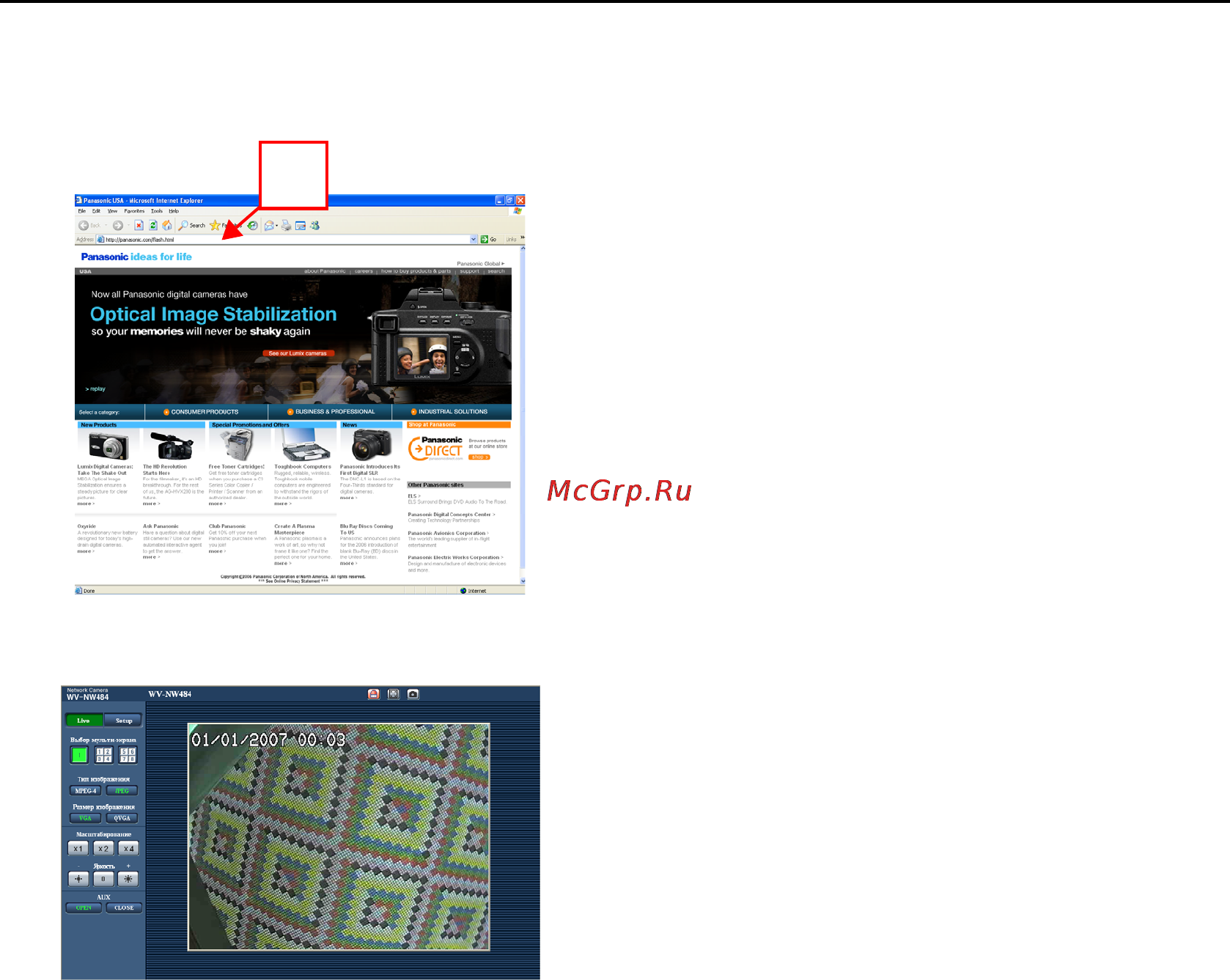Click the Refresh icon in IE toolbar
The image size is (1230, 980).
click(153, 226)
